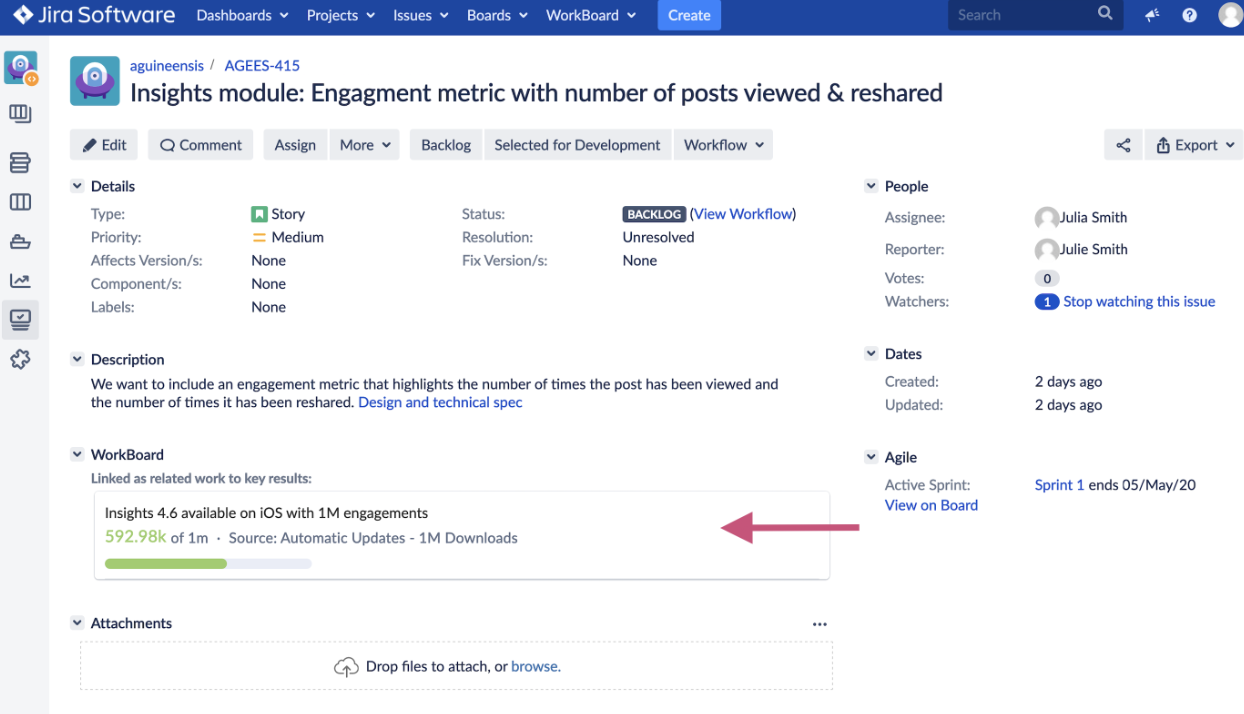
Task: Open the WorkBoard menu
Action: (591, 15)
